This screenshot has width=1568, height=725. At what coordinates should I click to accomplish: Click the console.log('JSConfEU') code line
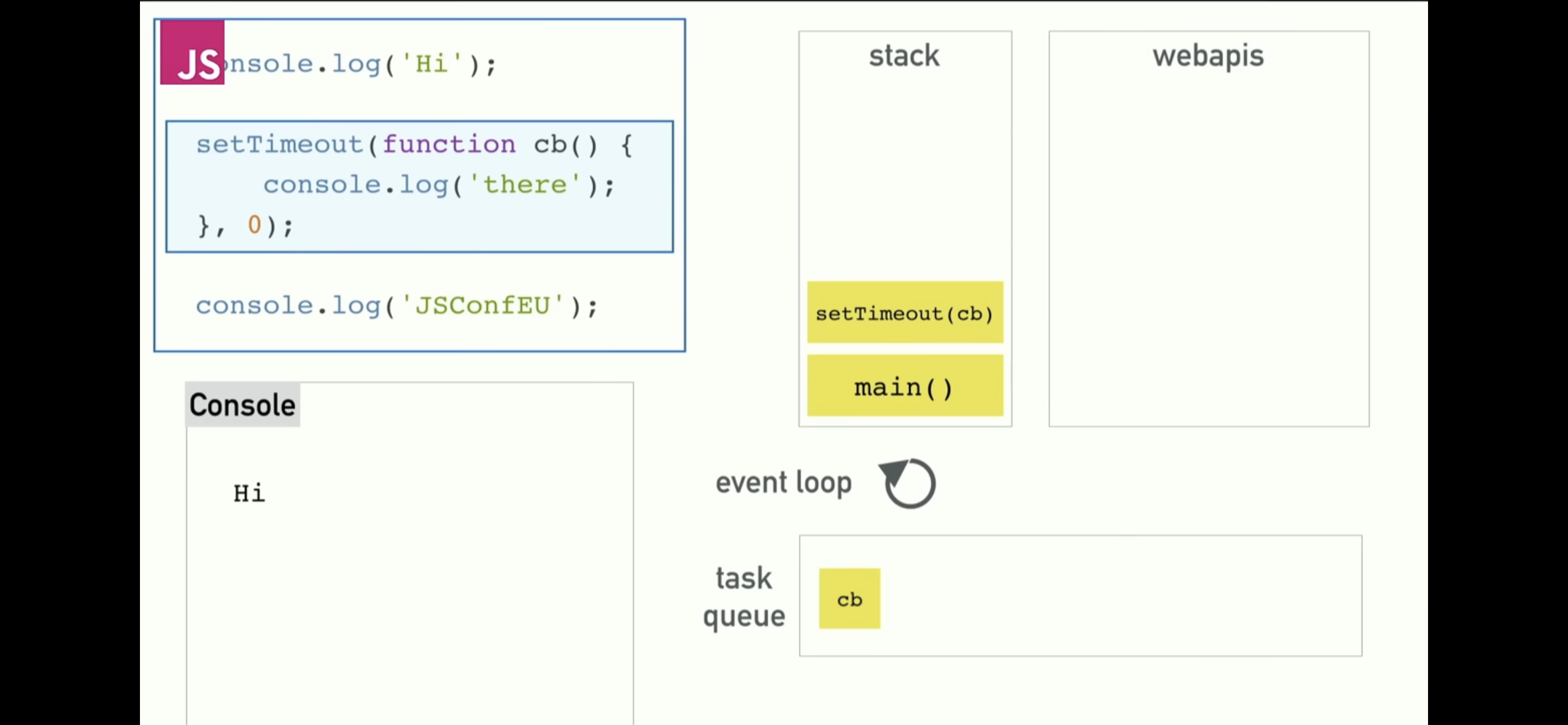pyautogui.click(x=396, y=305)
